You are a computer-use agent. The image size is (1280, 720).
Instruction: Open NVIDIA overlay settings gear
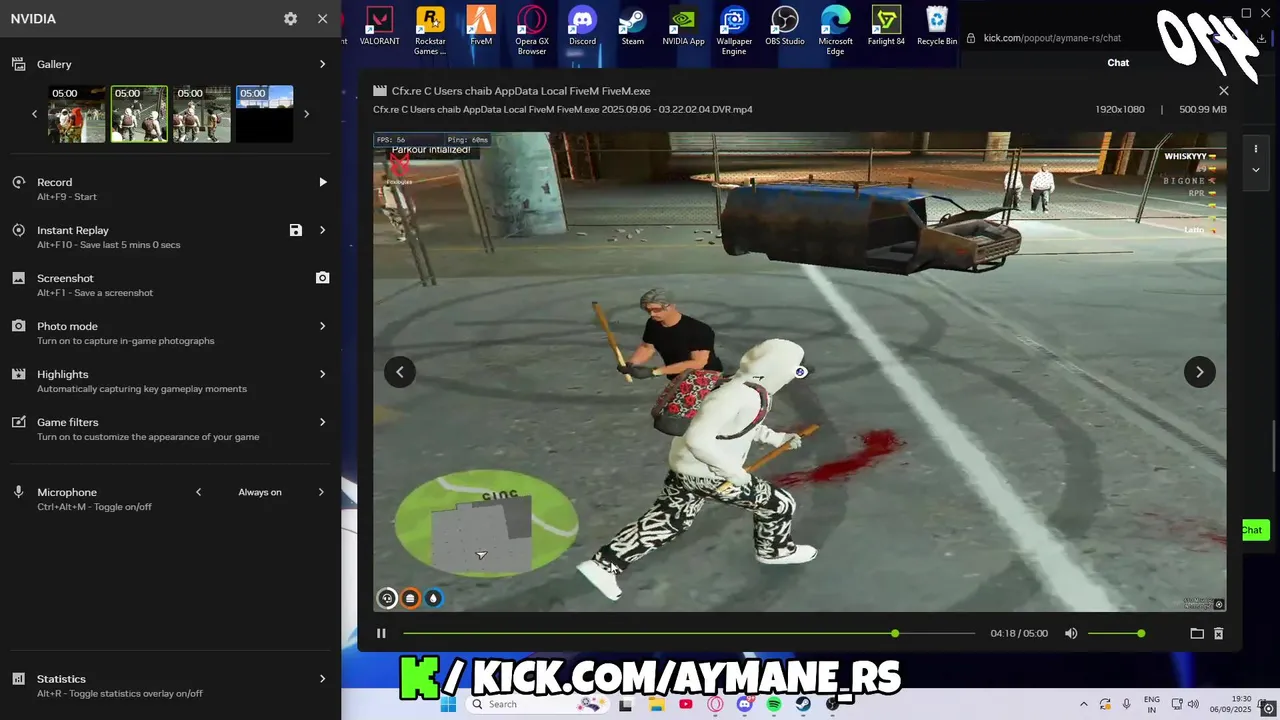point(290,19)
